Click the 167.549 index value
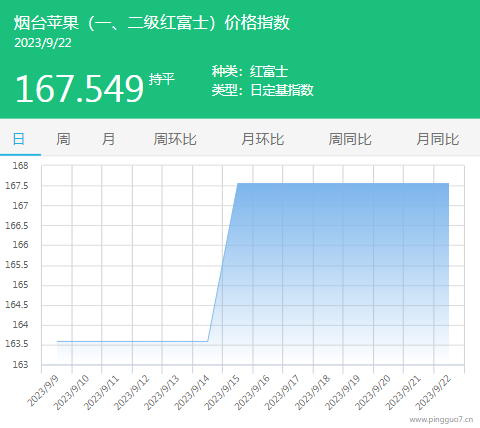This screenshot has height=428, width=480. pos(79,88)
